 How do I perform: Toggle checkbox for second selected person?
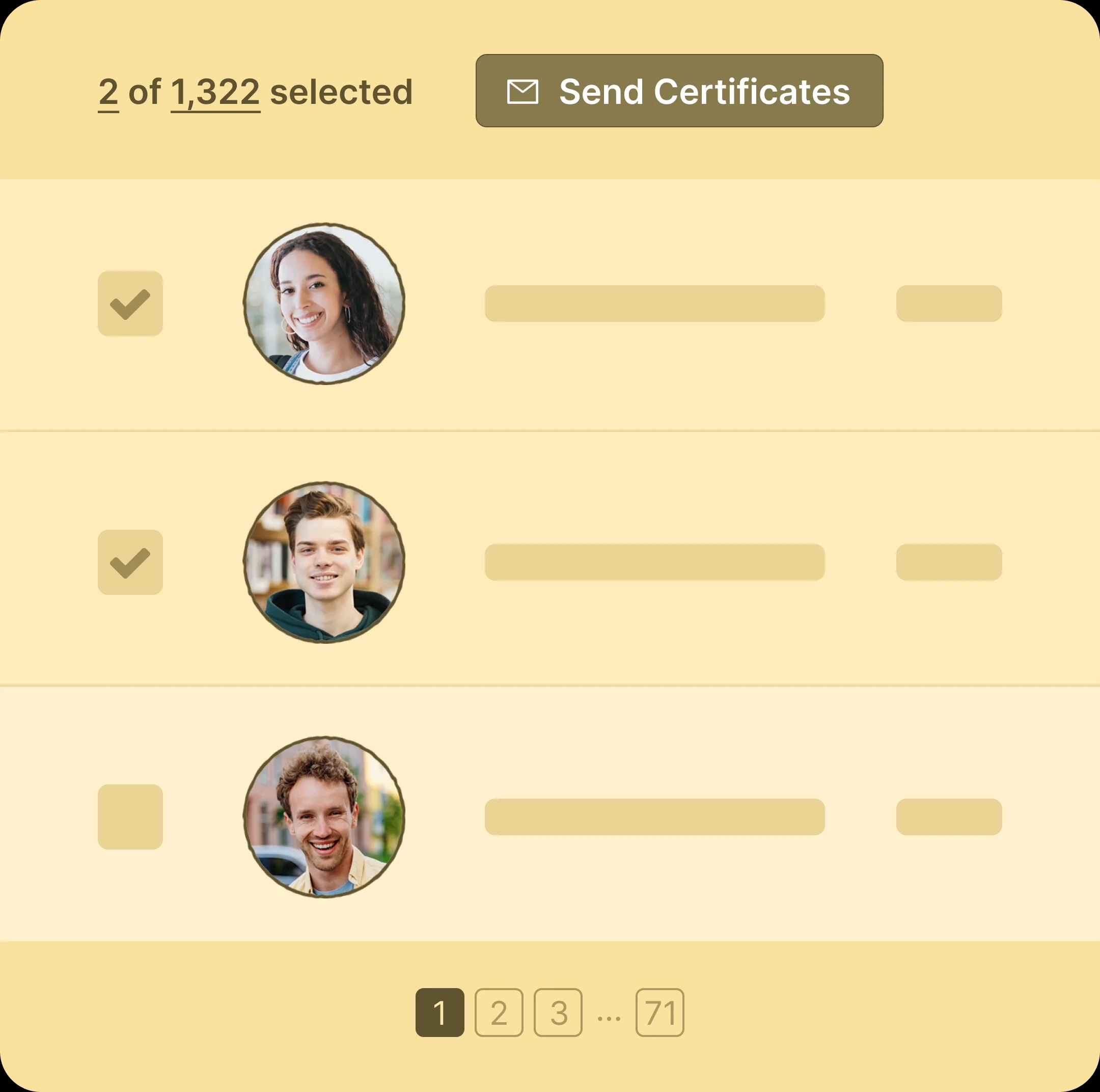click(131, 562)
